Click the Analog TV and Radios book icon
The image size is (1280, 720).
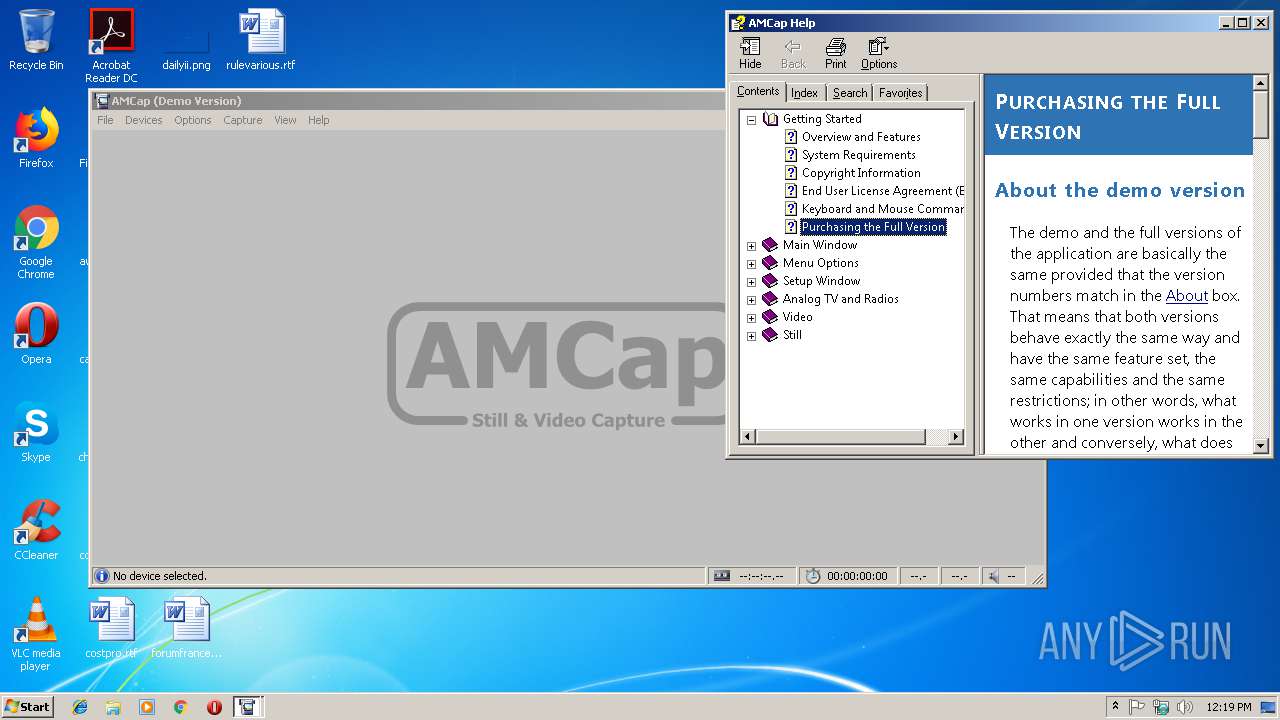point(770,299)
